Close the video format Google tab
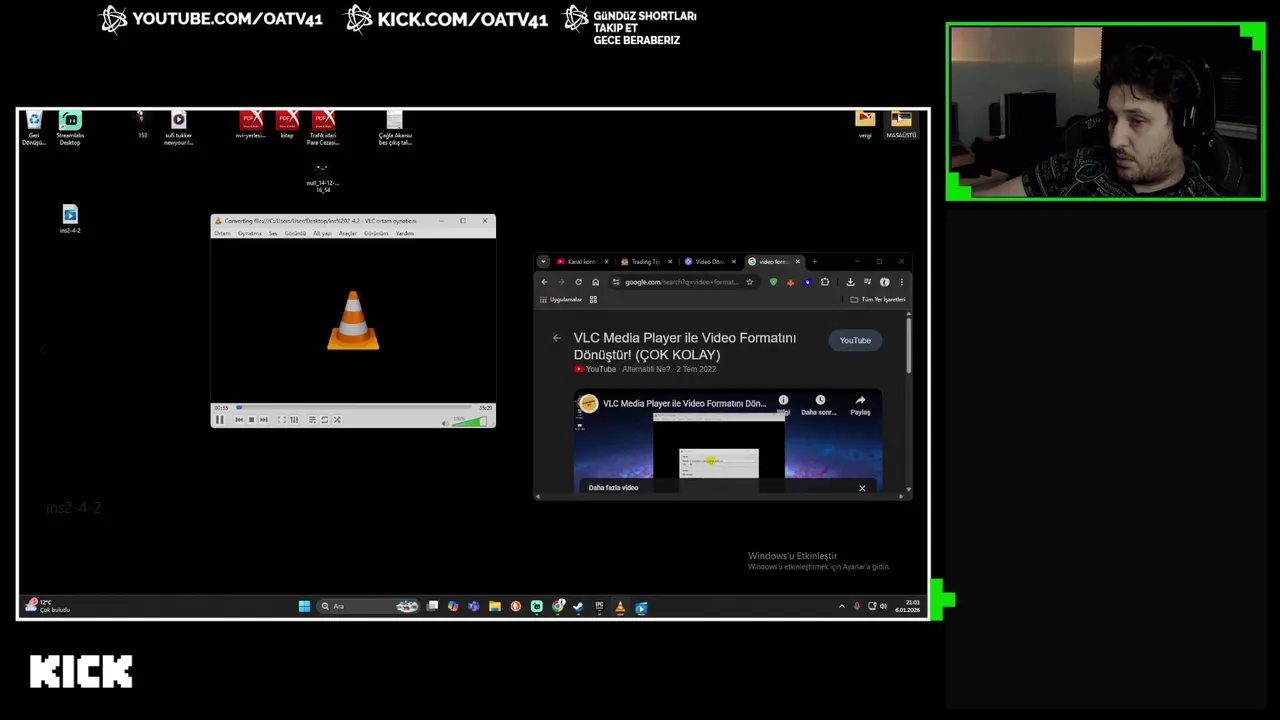The width and height of the screenshot is (1280, 720). click(797, 262)
